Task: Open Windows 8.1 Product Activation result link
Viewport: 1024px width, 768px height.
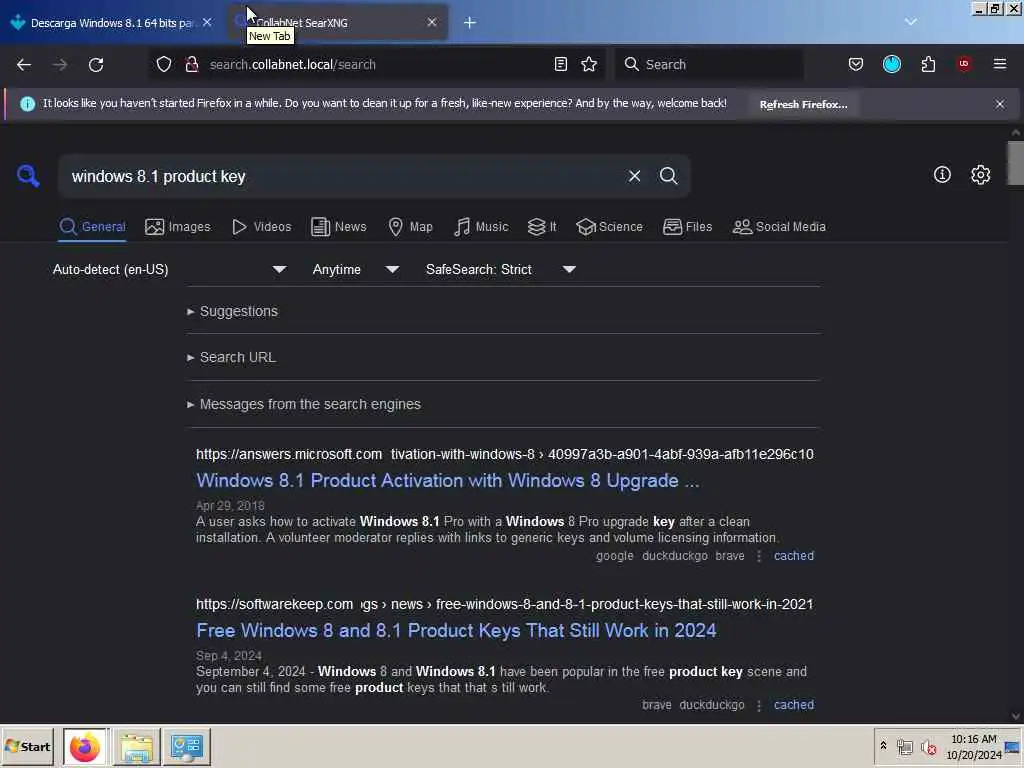Action: (447, 481)
